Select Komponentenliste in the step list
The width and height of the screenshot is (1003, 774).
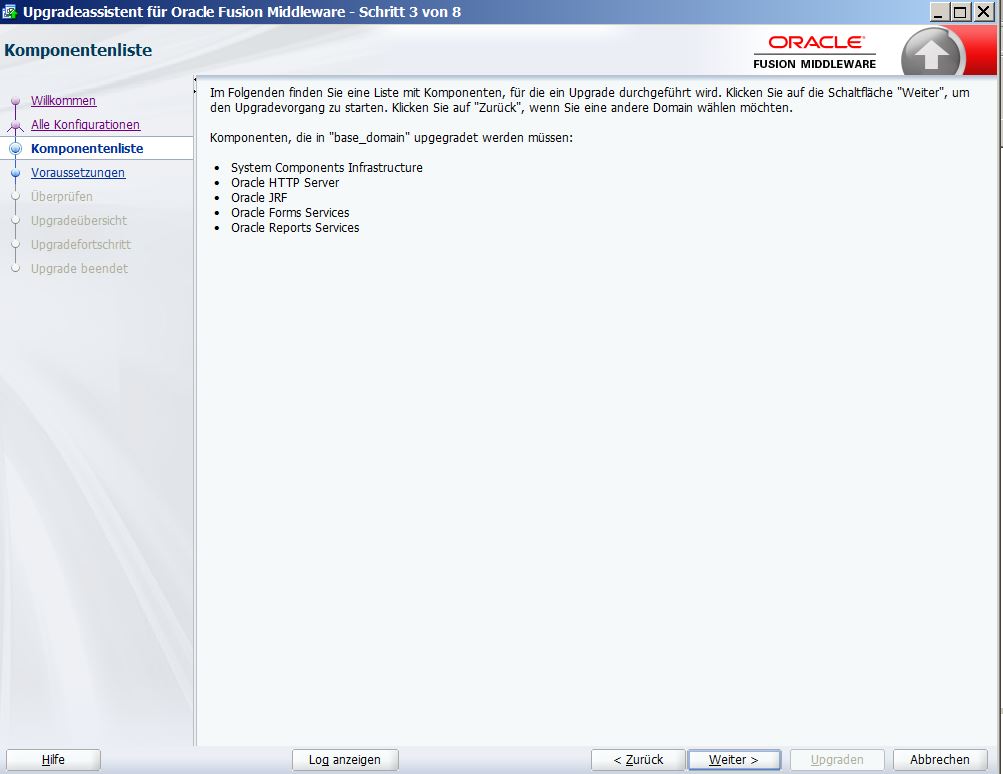[x=87, y=148]
